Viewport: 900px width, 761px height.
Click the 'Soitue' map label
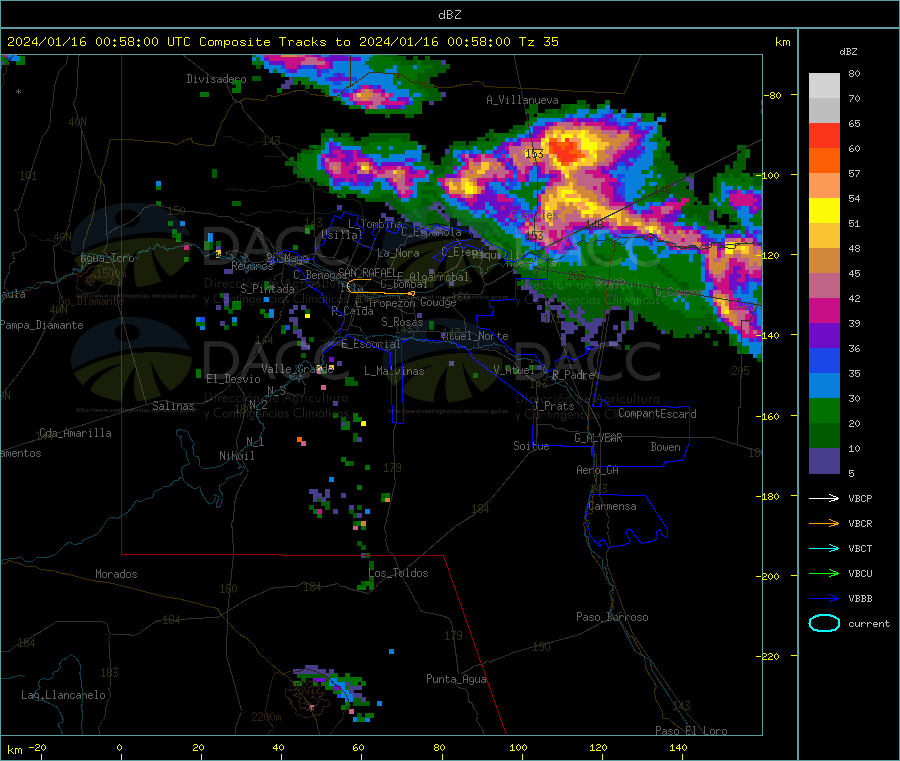[x=531, y=446]
